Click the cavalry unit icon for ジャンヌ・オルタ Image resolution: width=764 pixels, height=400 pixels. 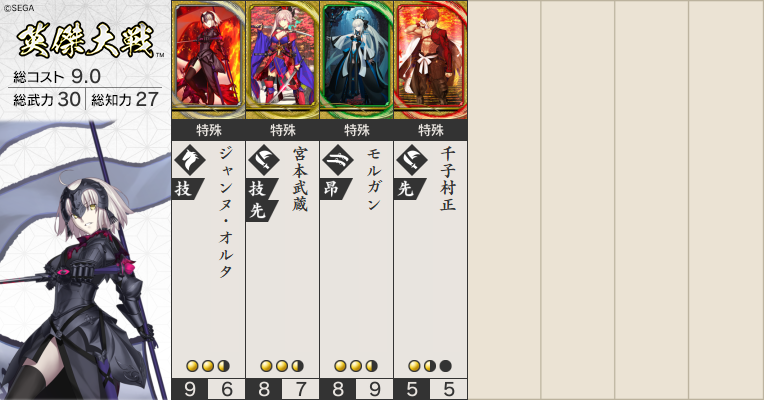coord(190,160)
